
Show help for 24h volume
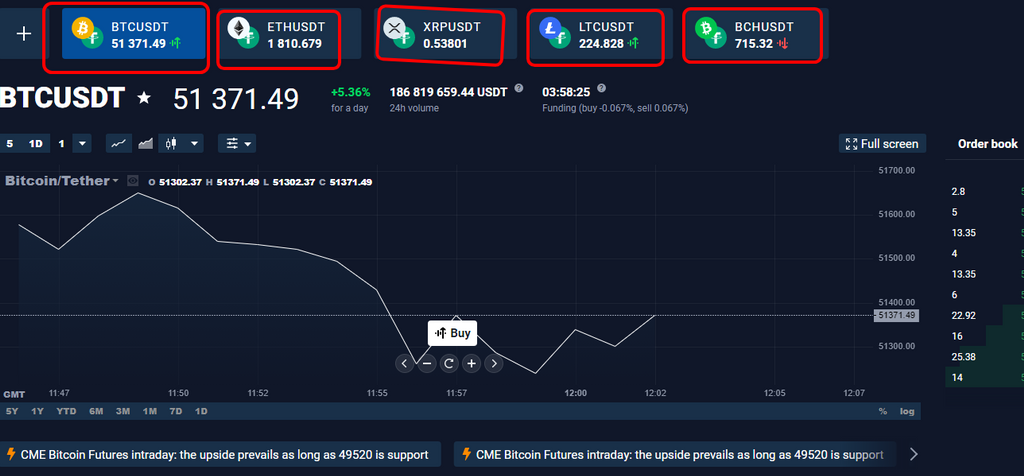[x=519, y=88]
